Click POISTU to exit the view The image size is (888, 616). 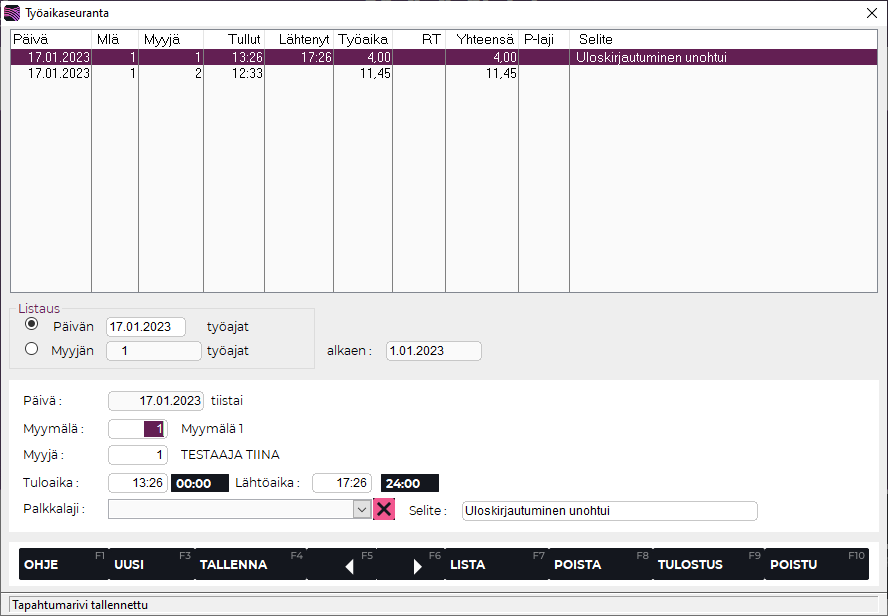coord(793,564)
